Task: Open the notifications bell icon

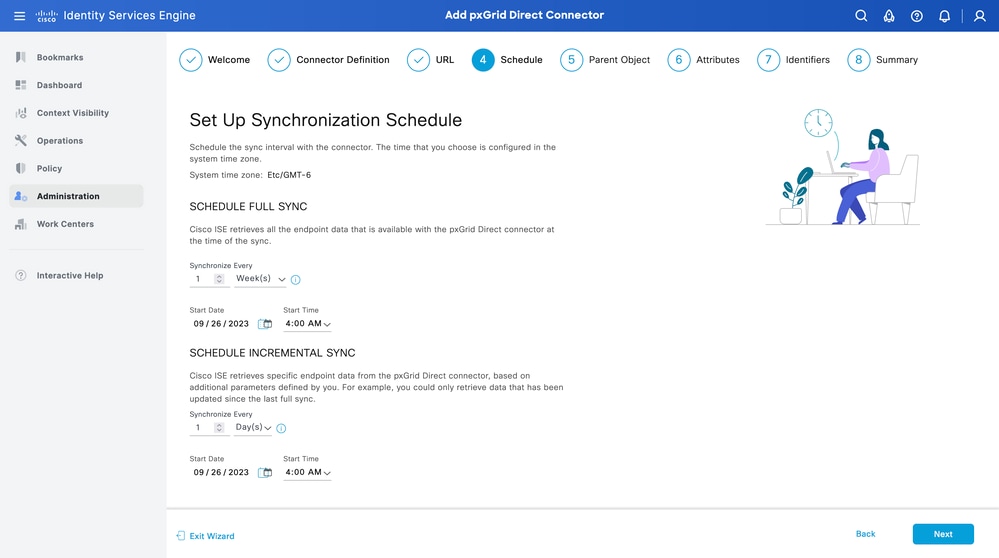Action: [x=944, y=15]
